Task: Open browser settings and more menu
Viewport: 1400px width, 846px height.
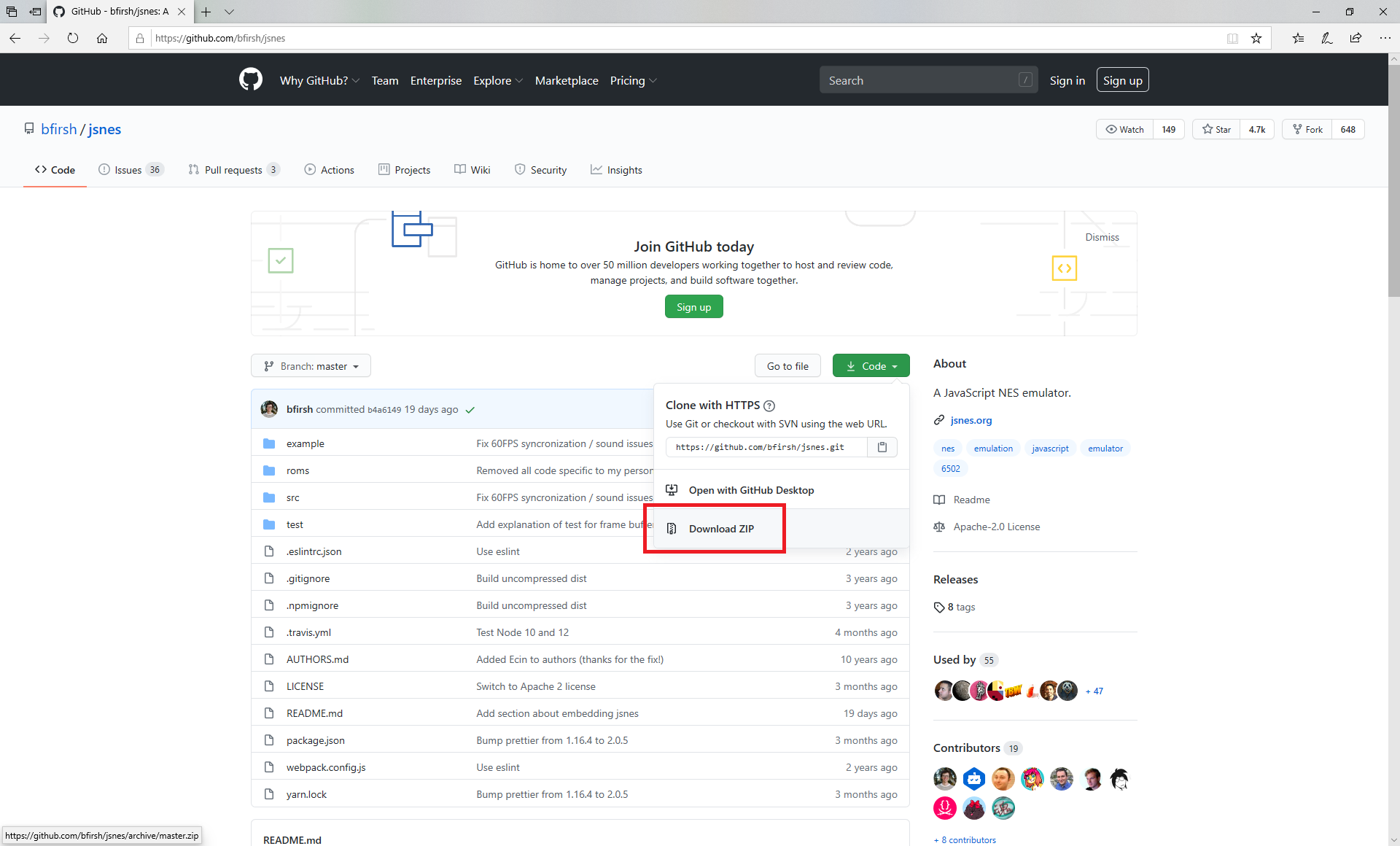Action: [x=1385, y=38]
